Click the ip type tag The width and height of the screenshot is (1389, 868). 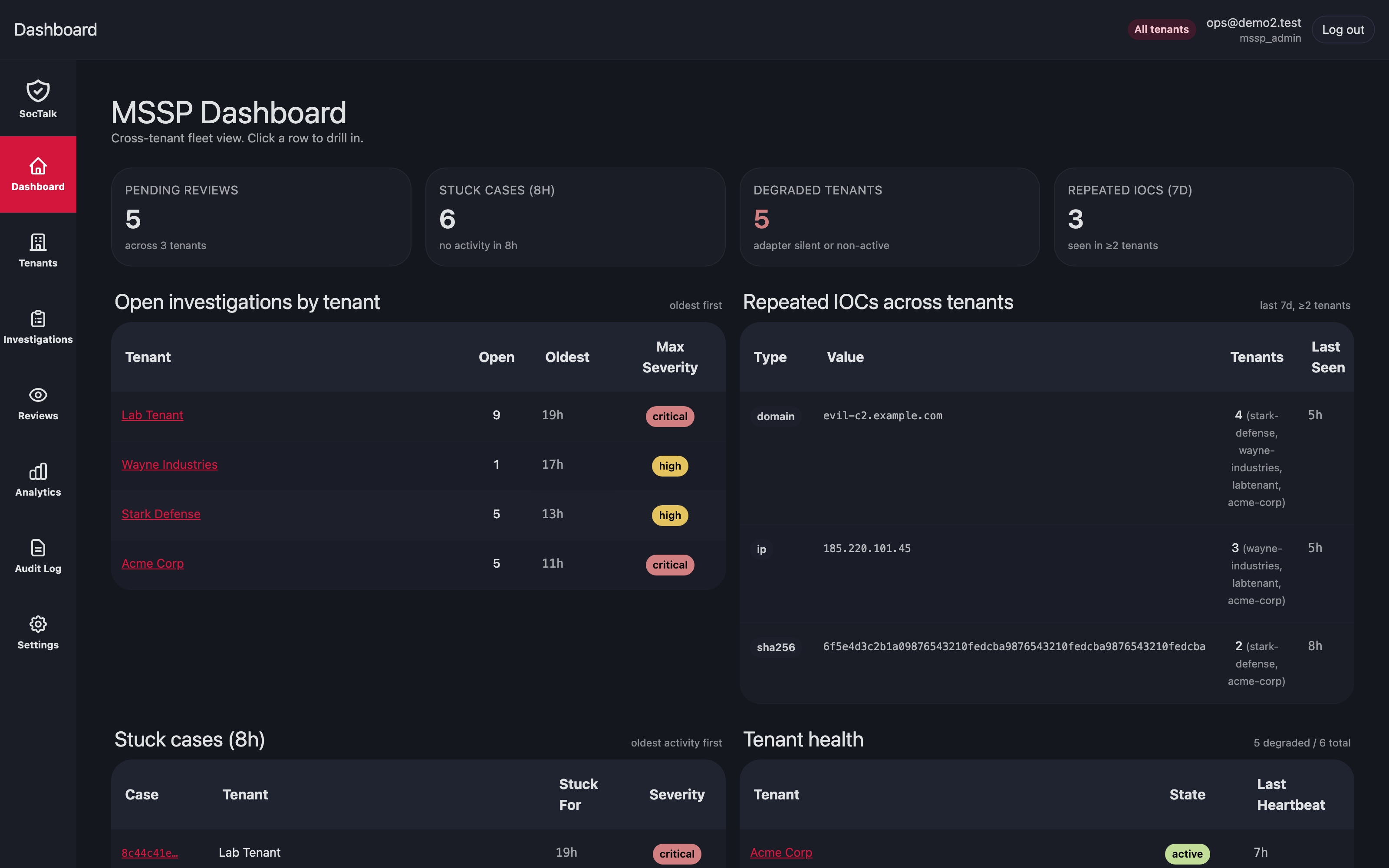(761, 549)
